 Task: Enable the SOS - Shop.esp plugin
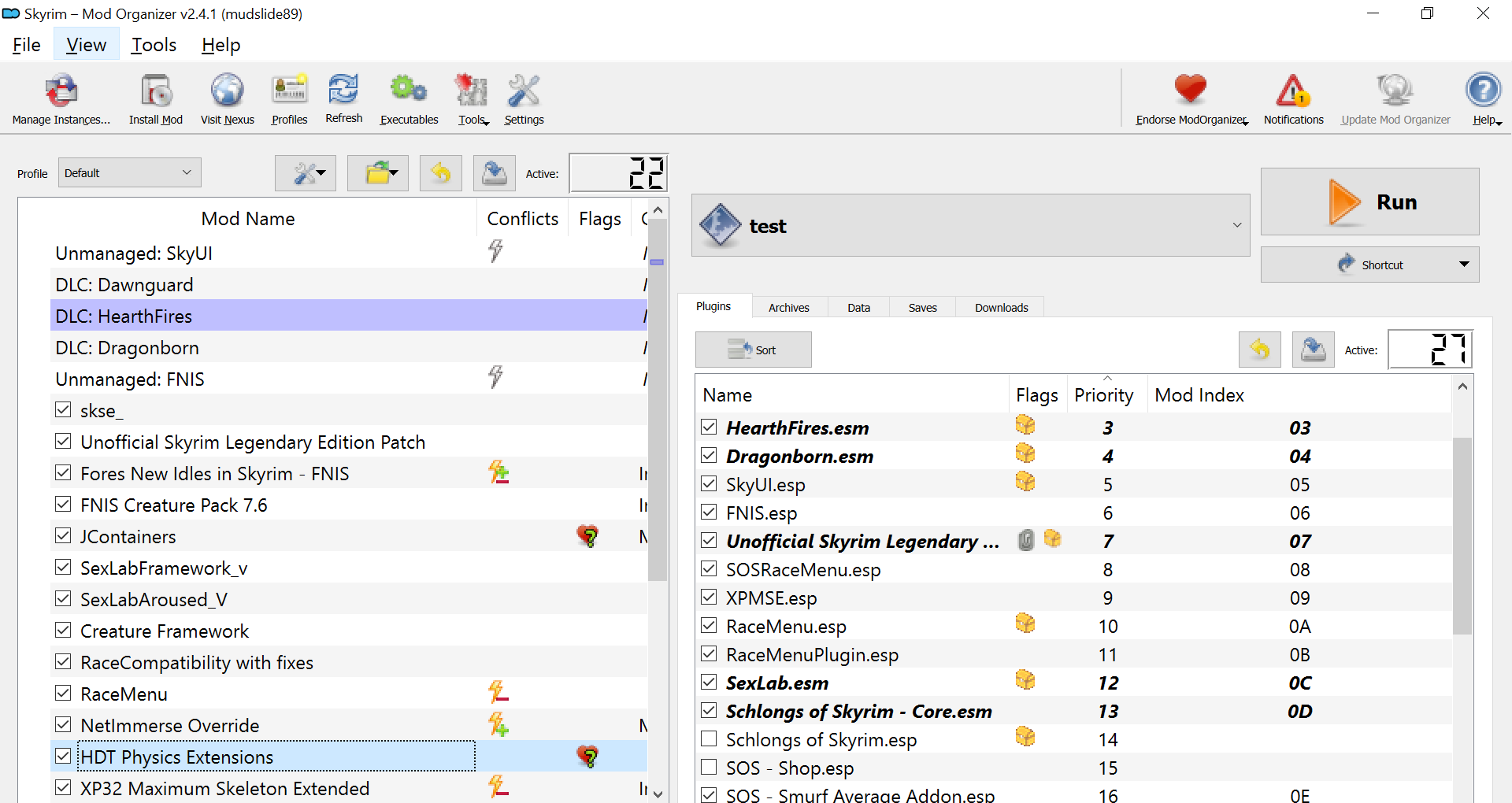[709, 767]
